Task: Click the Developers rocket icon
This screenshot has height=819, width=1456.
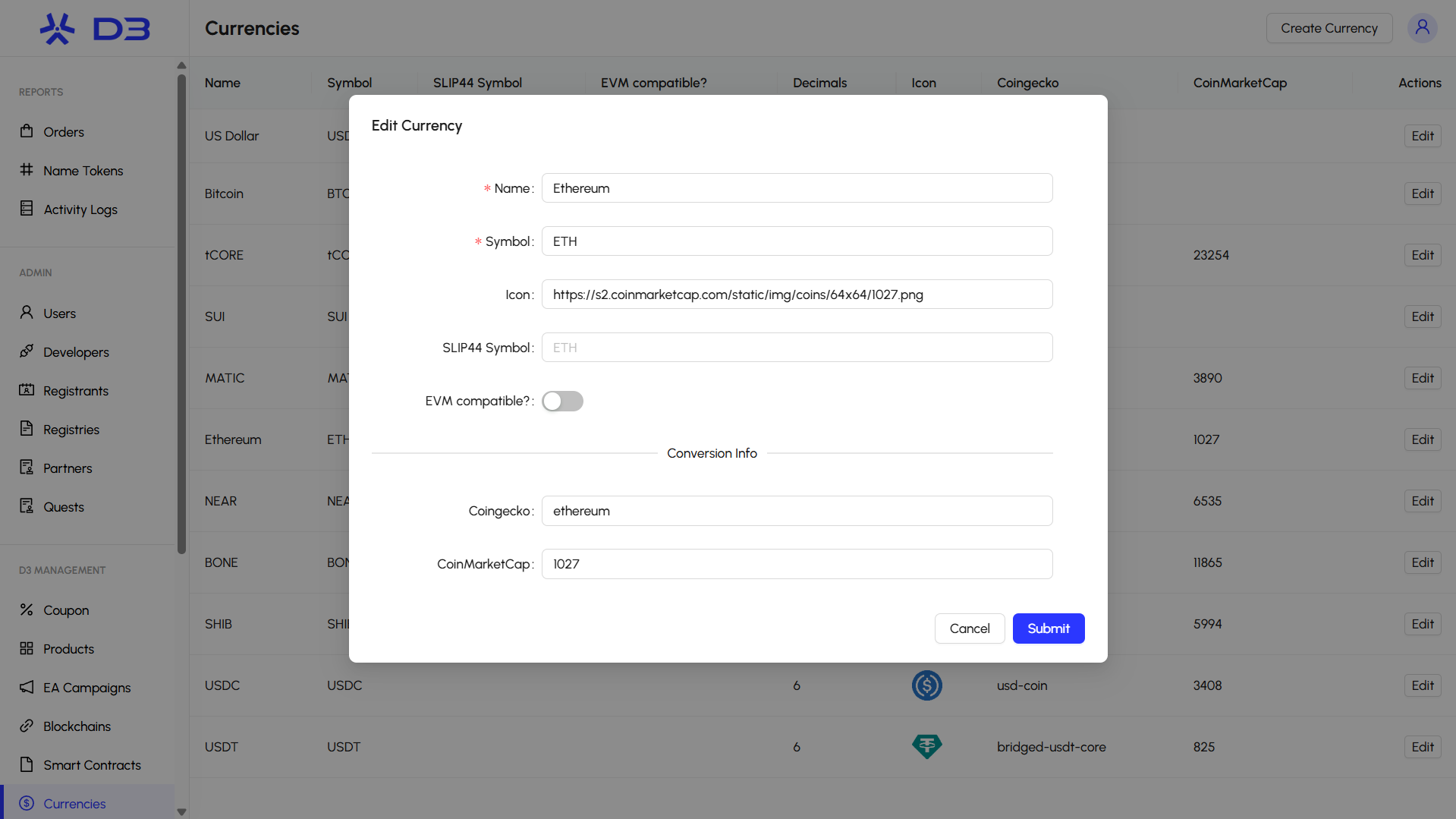Action: click(27, 351)
